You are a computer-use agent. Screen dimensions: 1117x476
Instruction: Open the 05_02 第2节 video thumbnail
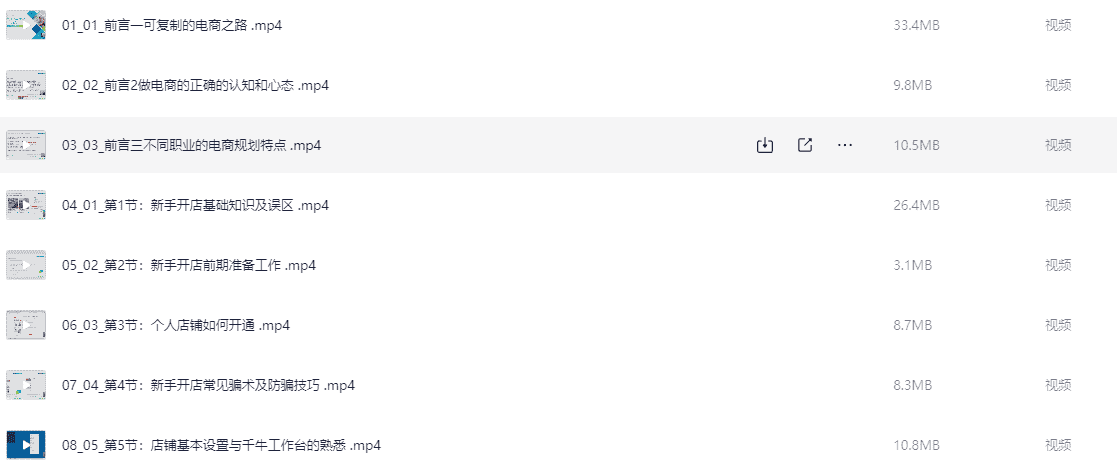point(26,265)
